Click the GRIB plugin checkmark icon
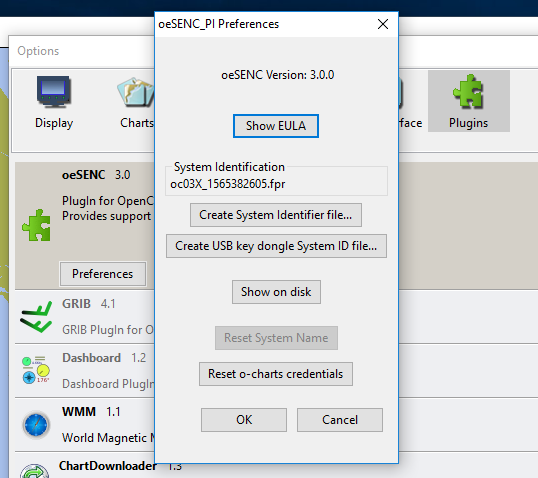Screen dimensions: 538x478 (x=36, y=317)
